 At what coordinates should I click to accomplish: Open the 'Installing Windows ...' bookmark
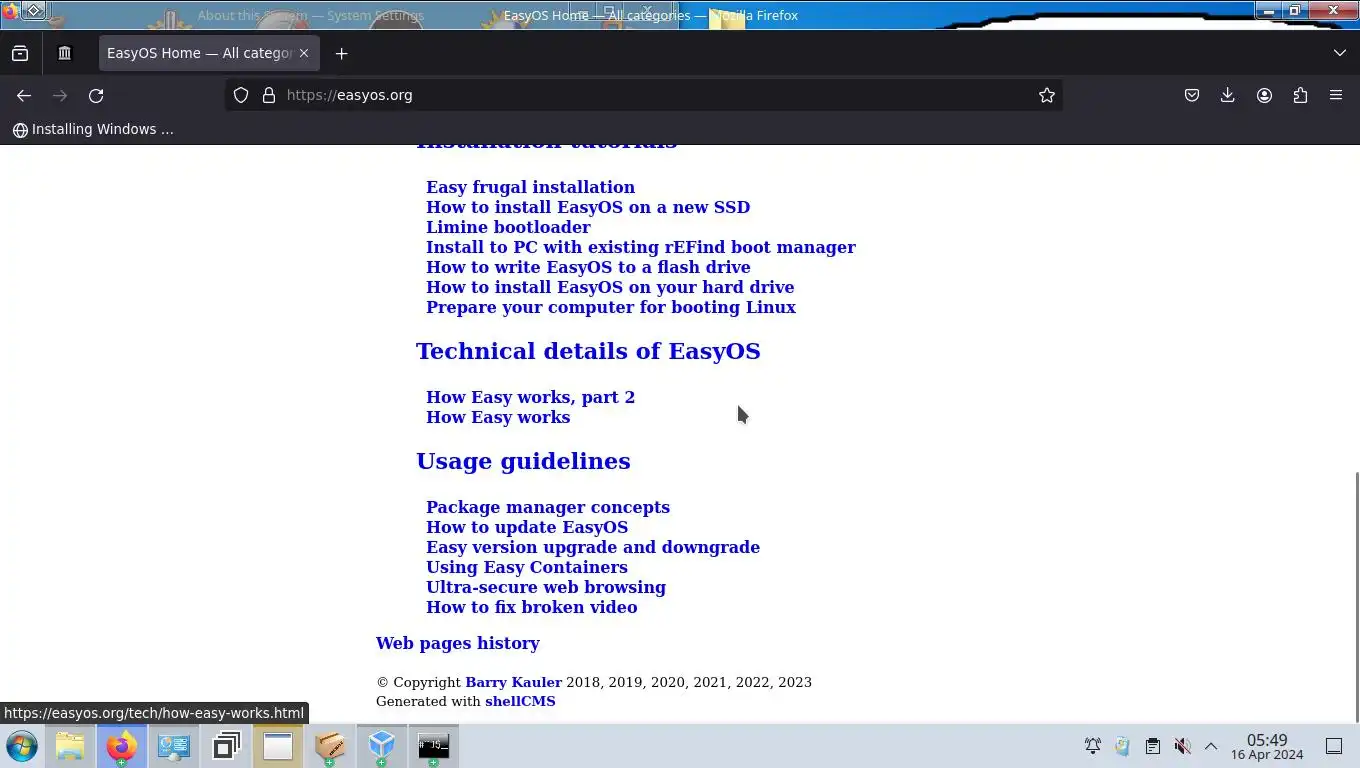tap(93, 129)
